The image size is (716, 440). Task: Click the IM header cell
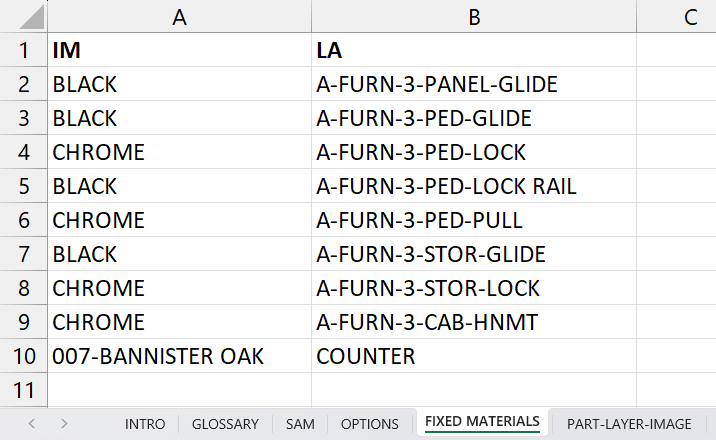[179, 50]
